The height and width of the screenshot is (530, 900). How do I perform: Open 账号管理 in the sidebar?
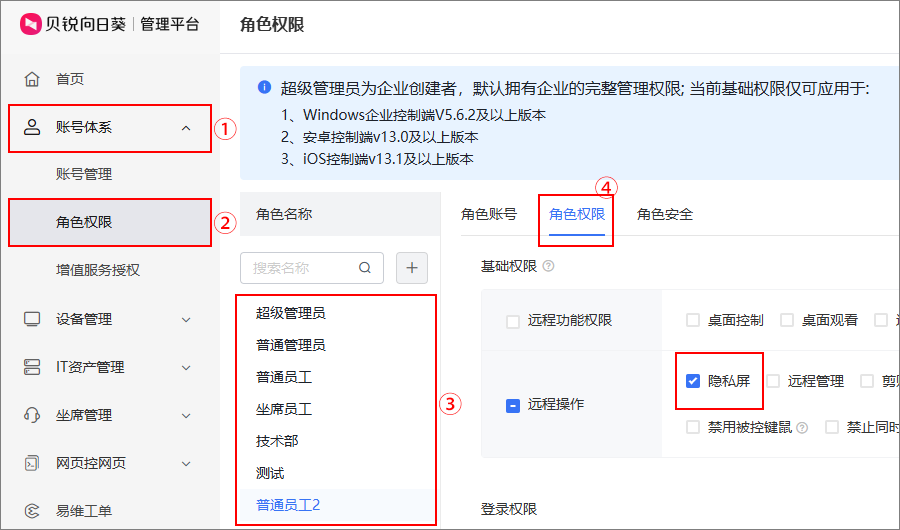click(84, 174)
